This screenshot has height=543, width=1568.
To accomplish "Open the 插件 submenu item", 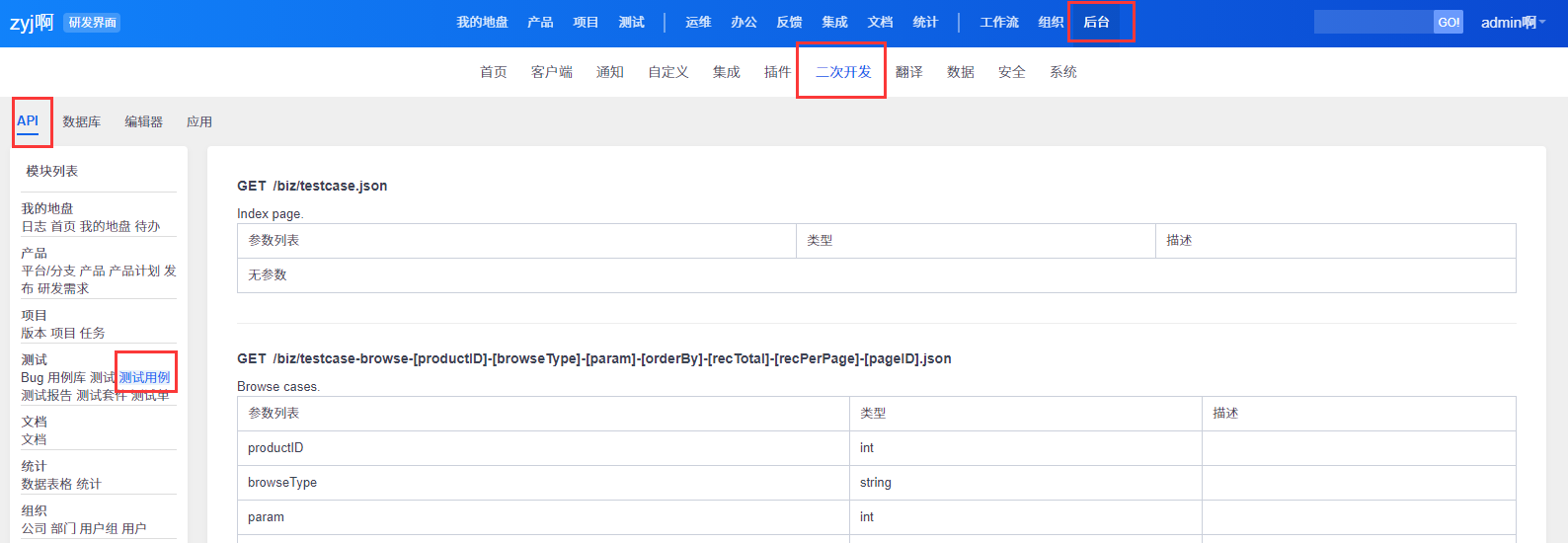I will point(777,72).
